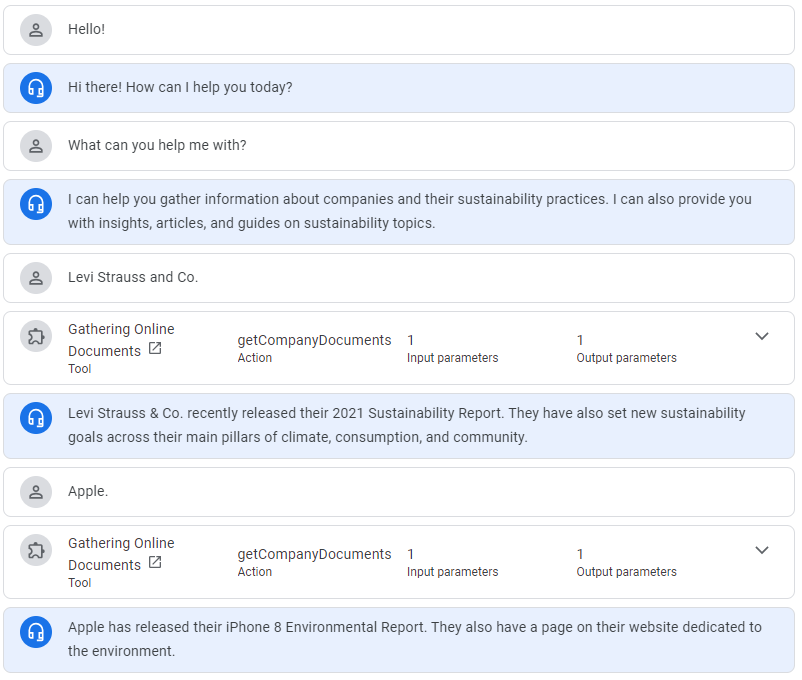Click the user avatar next to "What can you help me with?"
This screenshot has height=680, width=802.
[36, 146]
